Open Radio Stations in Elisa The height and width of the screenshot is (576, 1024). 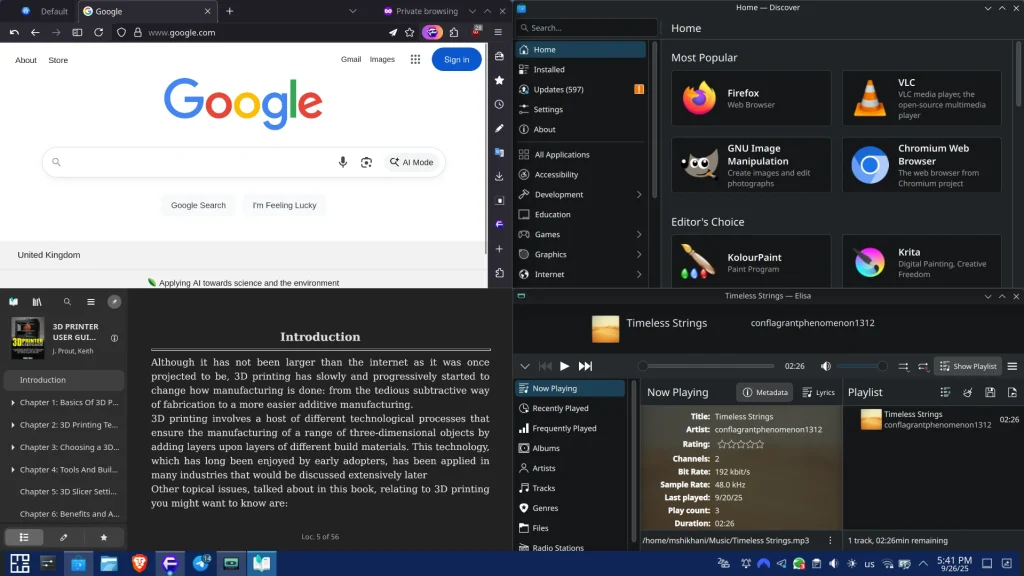(570, 547)
